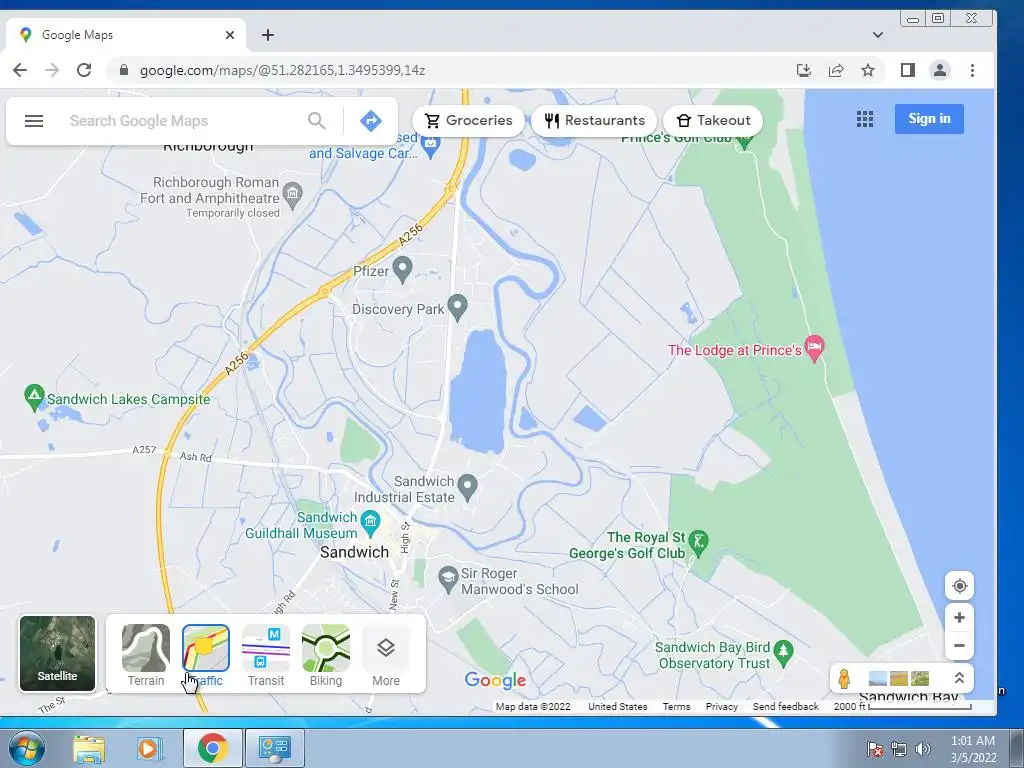Reload the page in Chrome
1024x768 pixels.
[x=84, y=70]
